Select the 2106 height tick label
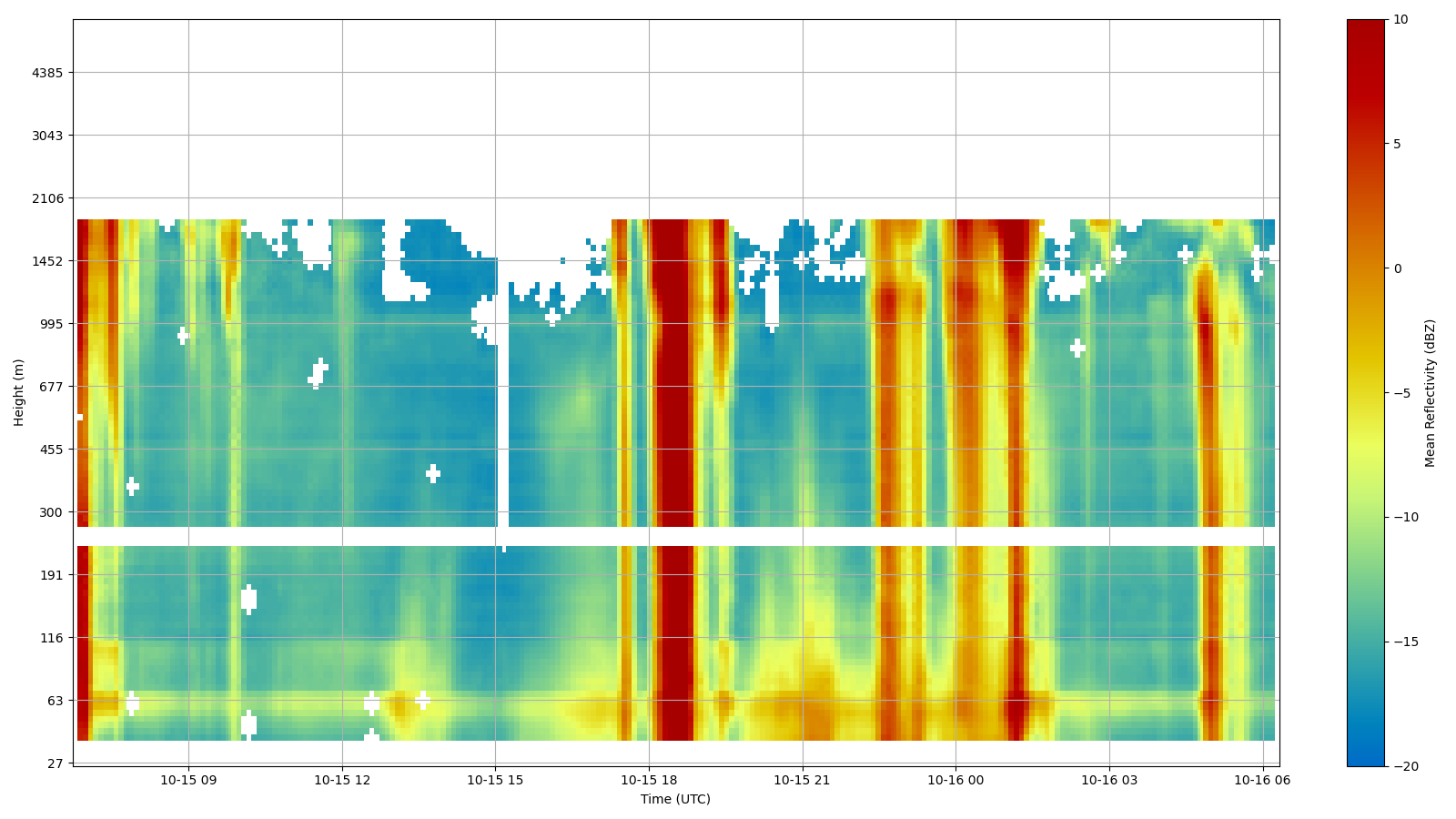 click(47, 198)
